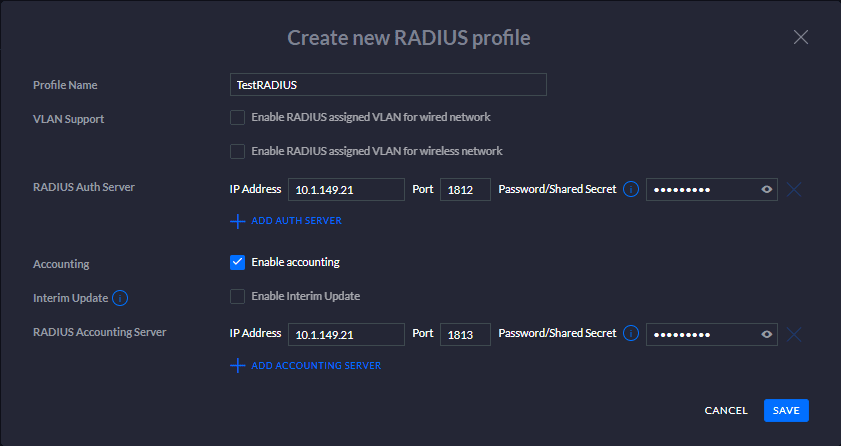Remove the RADIUS Accounting Server entry

pyautogui.click(x=794, y=334)
